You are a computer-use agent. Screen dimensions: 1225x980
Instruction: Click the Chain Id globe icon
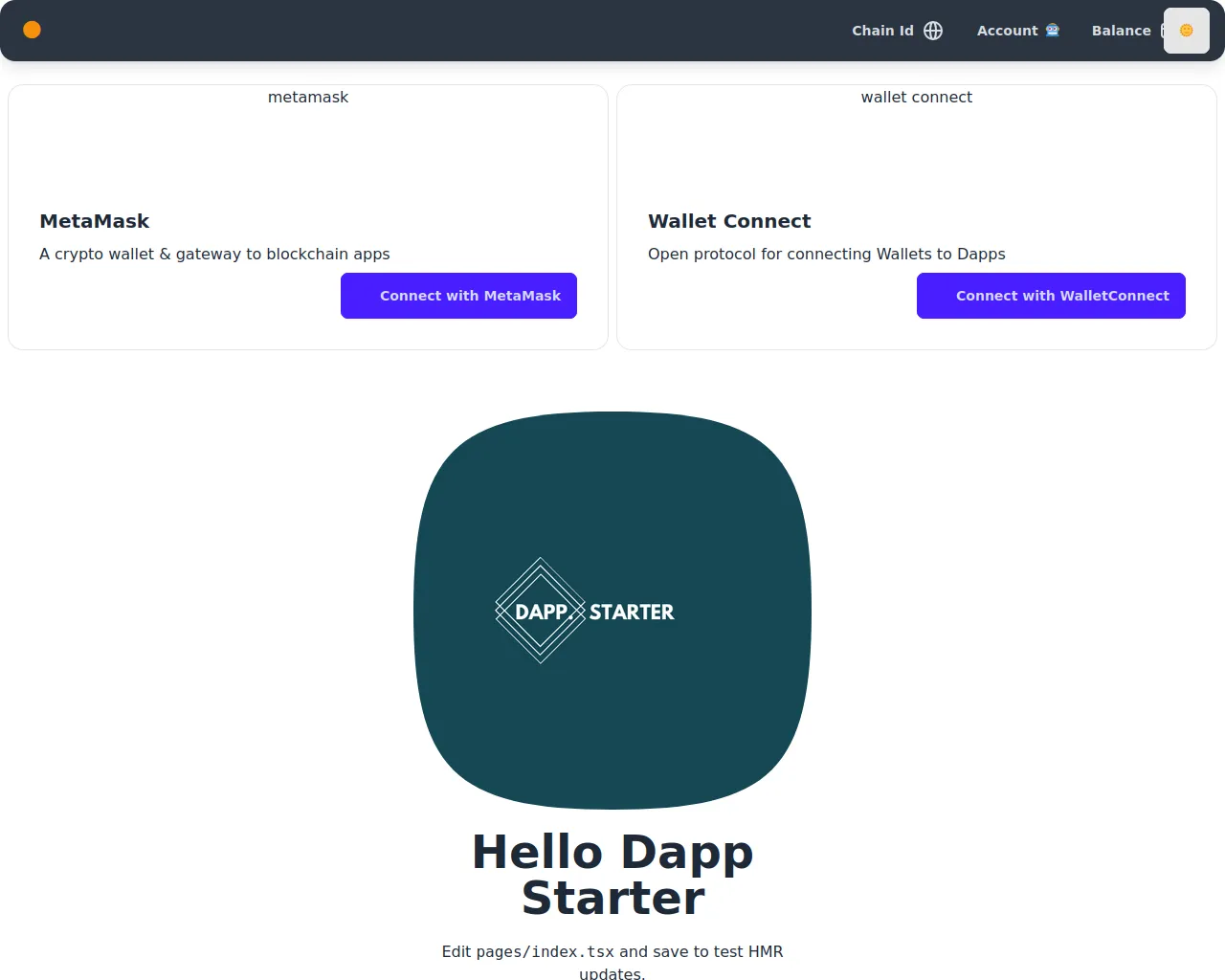933,31
